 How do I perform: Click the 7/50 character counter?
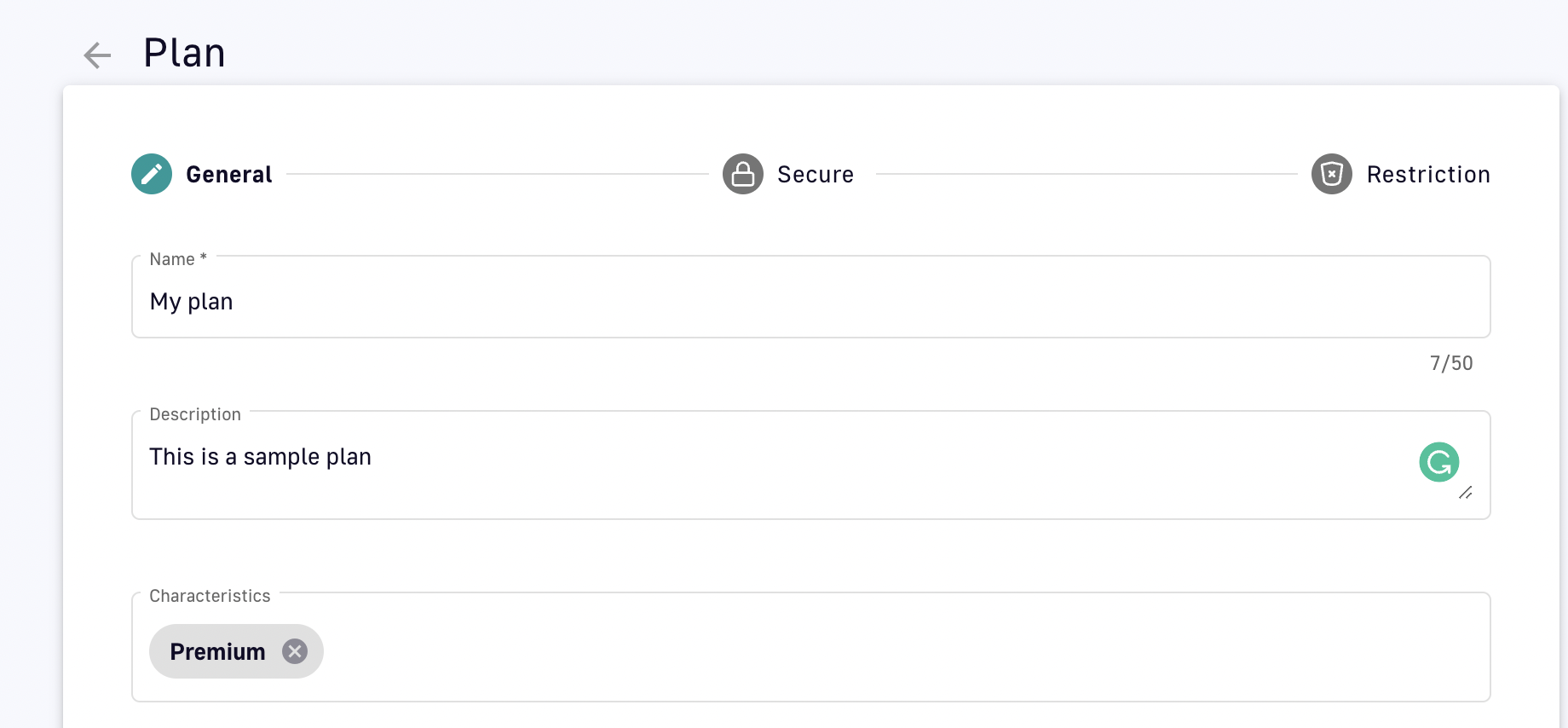(1451, 363)
